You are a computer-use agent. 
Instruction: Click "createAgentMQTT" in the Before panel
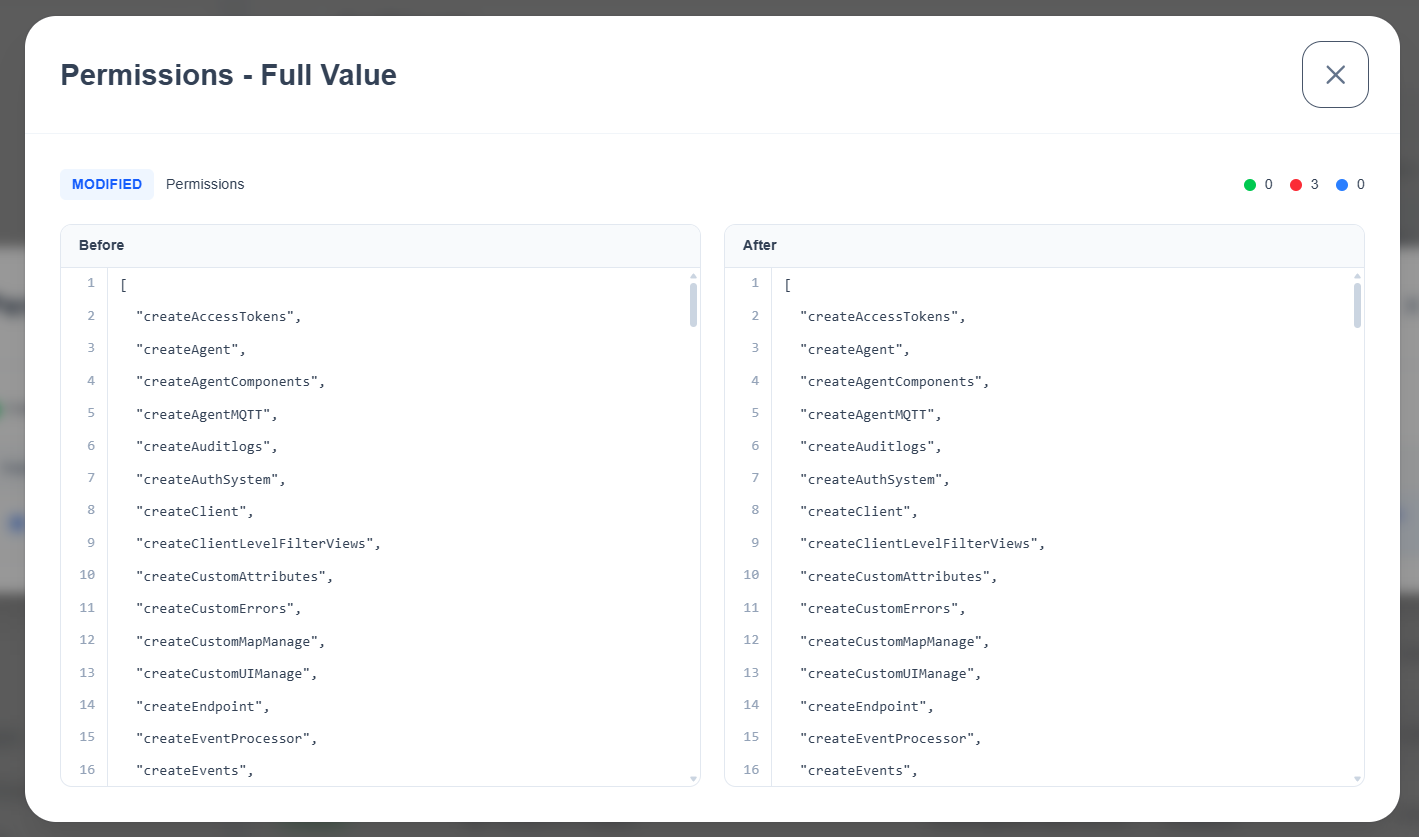pyautogui.click(x=206, y=414)
